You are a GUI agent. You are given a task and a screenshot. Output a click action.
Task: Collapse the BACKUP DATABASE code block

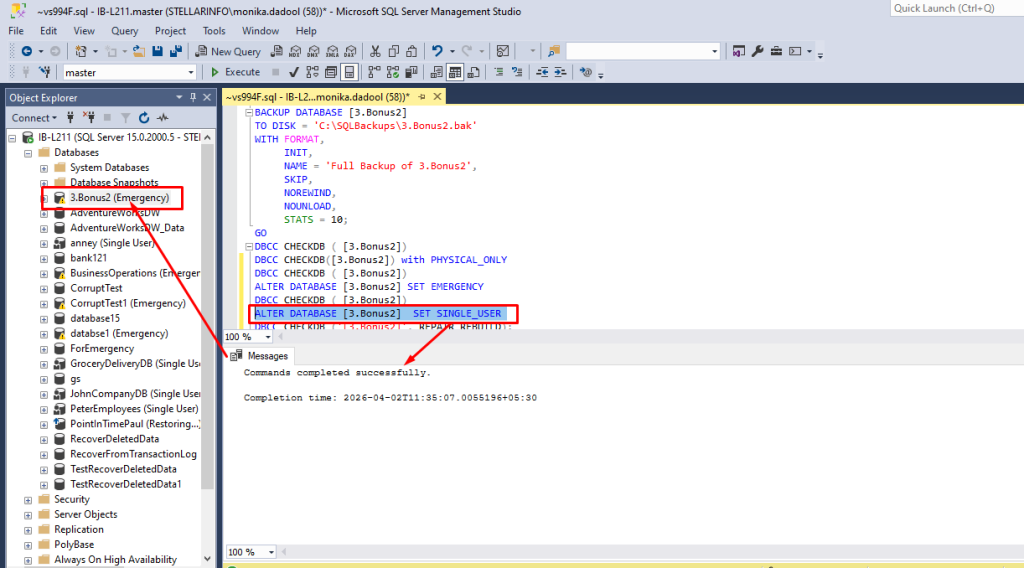(x=249, y=112)
